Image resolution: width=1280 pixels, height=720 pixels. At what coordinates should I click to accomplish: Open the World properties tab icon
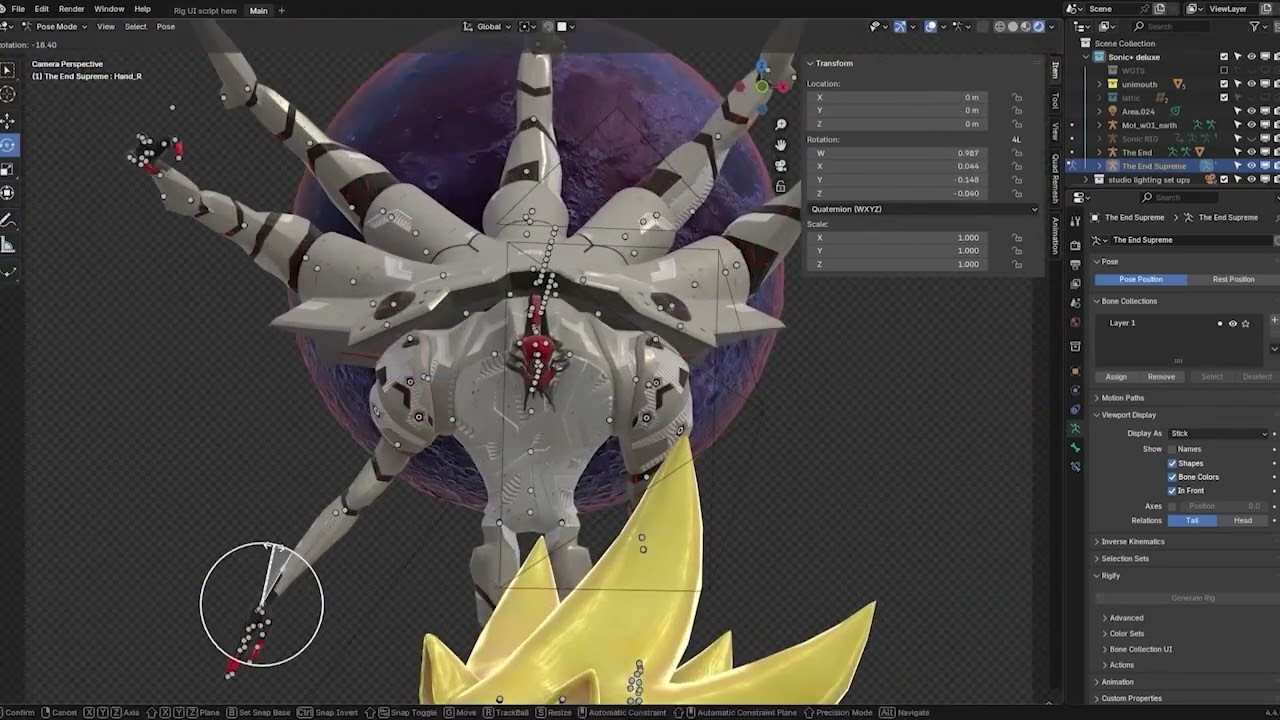[x=1075, y=322]
